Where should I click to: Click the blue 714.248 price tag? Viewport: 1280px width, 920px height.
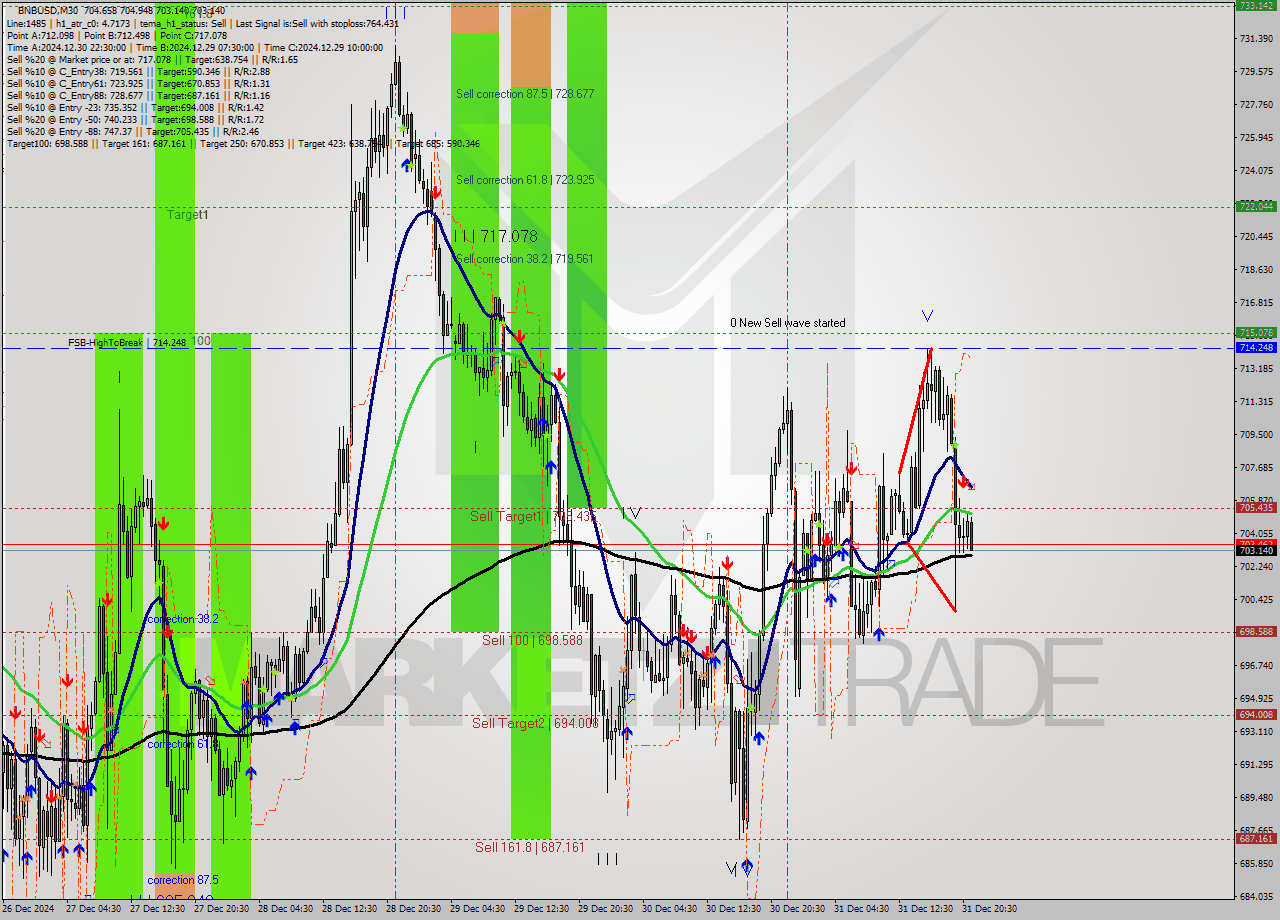pyautogui.click(x=1256, y=348)
